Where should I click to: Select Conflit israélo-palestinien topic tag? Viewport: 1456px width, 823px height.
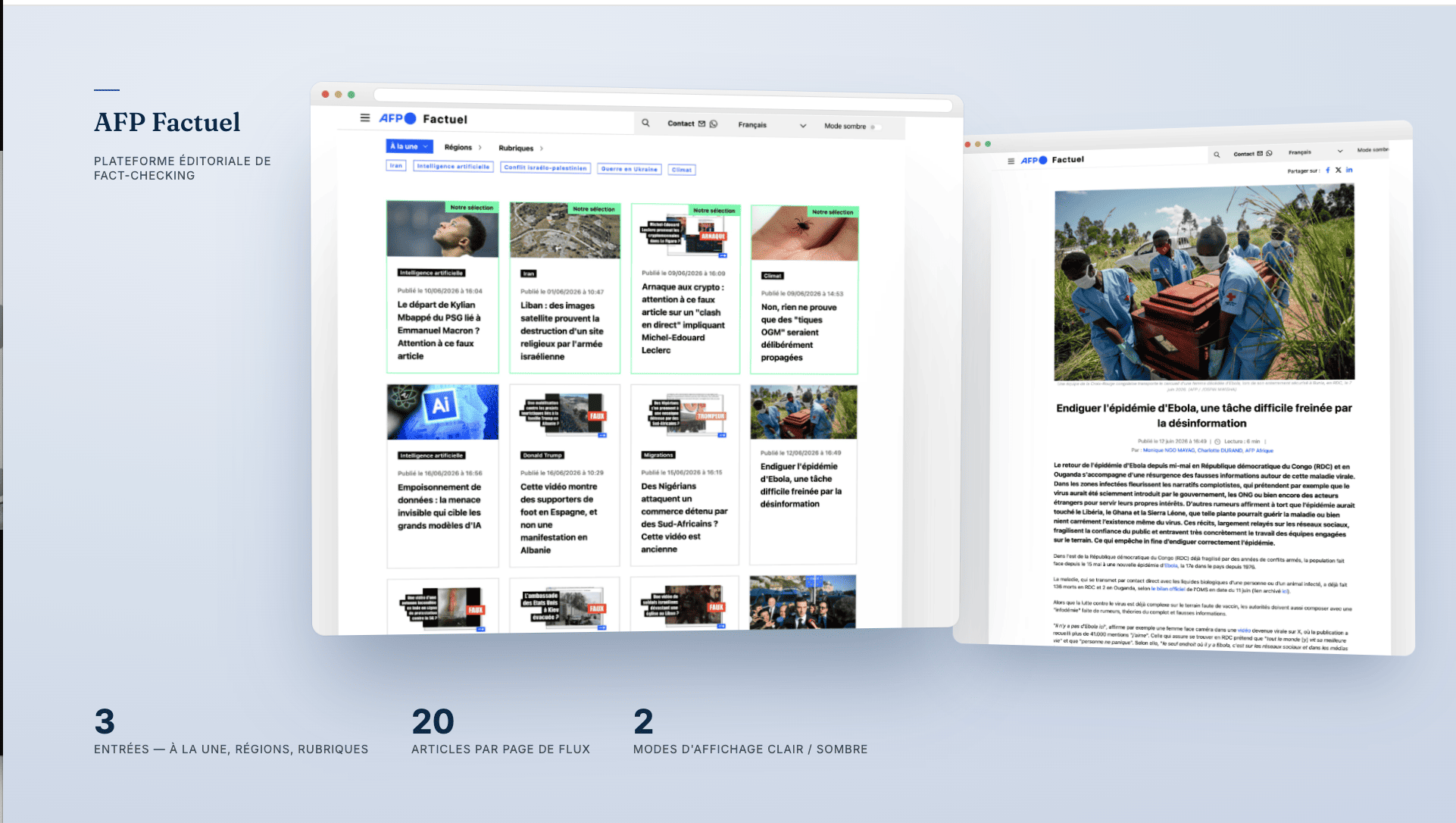pos(545,167)
